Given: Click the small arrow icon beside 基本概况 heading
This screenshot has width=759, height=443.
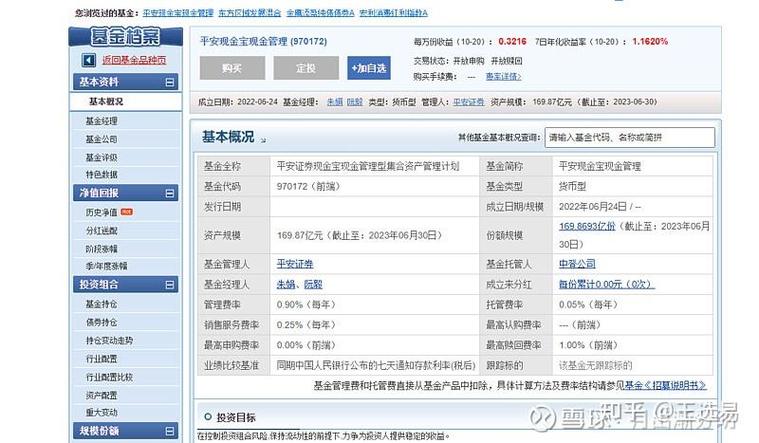Looking at the screenshot, I should [x=263, y=140].
